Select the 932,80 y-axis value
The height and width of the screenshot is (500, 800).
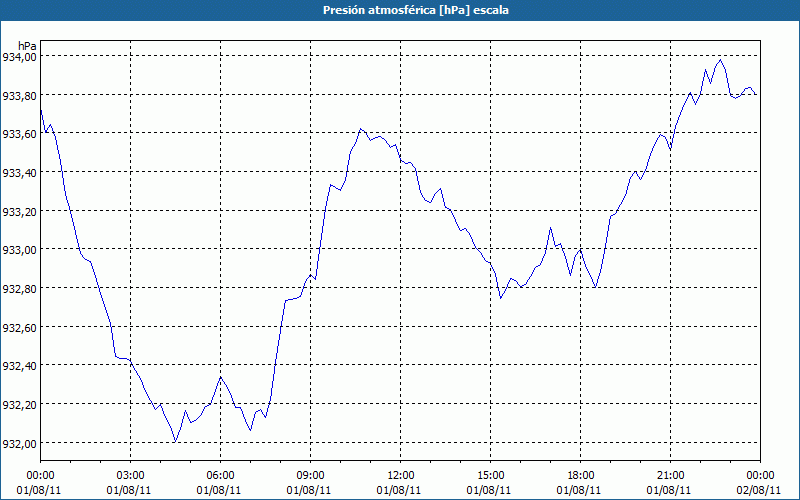point(19,289)
